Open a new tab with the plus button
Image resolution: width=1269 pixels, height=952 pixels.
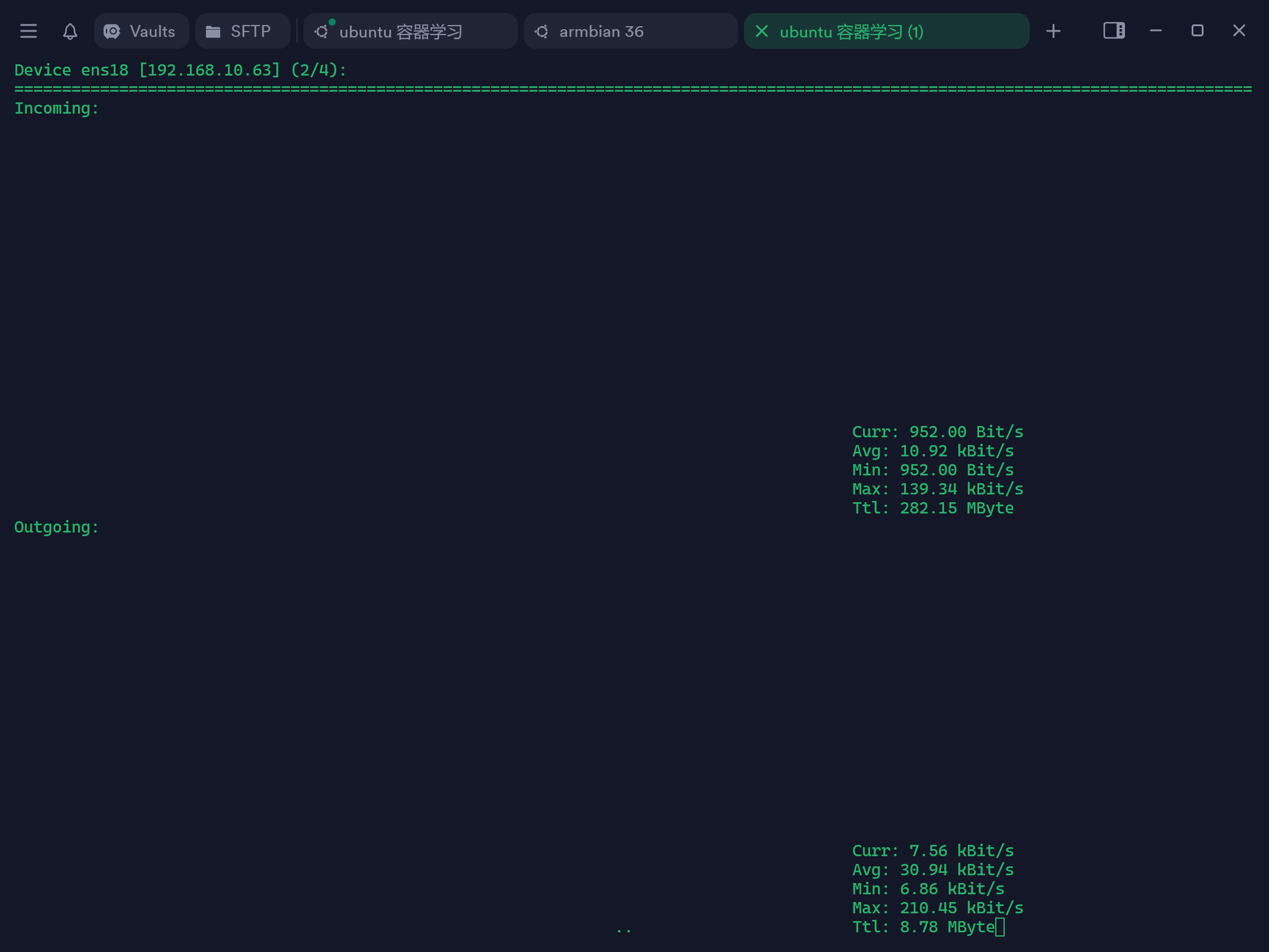pyautogui.click(x=1053, y=31)
